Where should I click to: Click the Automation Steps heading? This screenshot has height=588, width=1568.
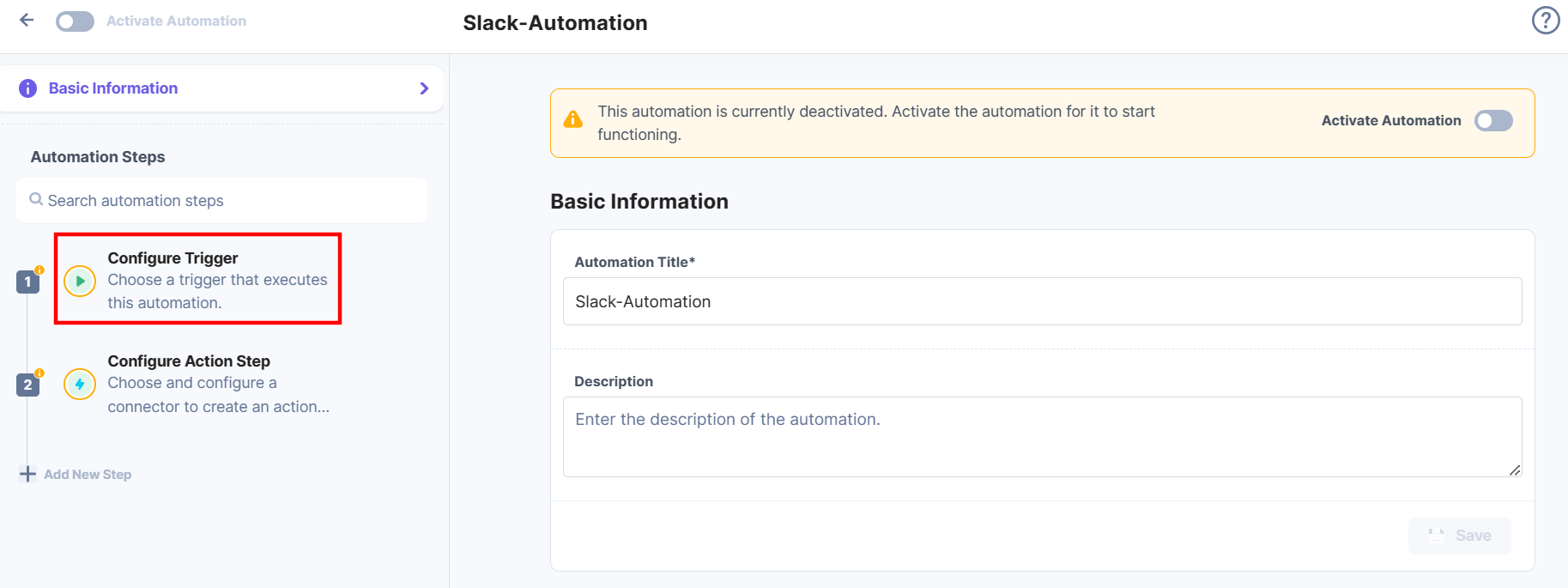click(98, 157)
